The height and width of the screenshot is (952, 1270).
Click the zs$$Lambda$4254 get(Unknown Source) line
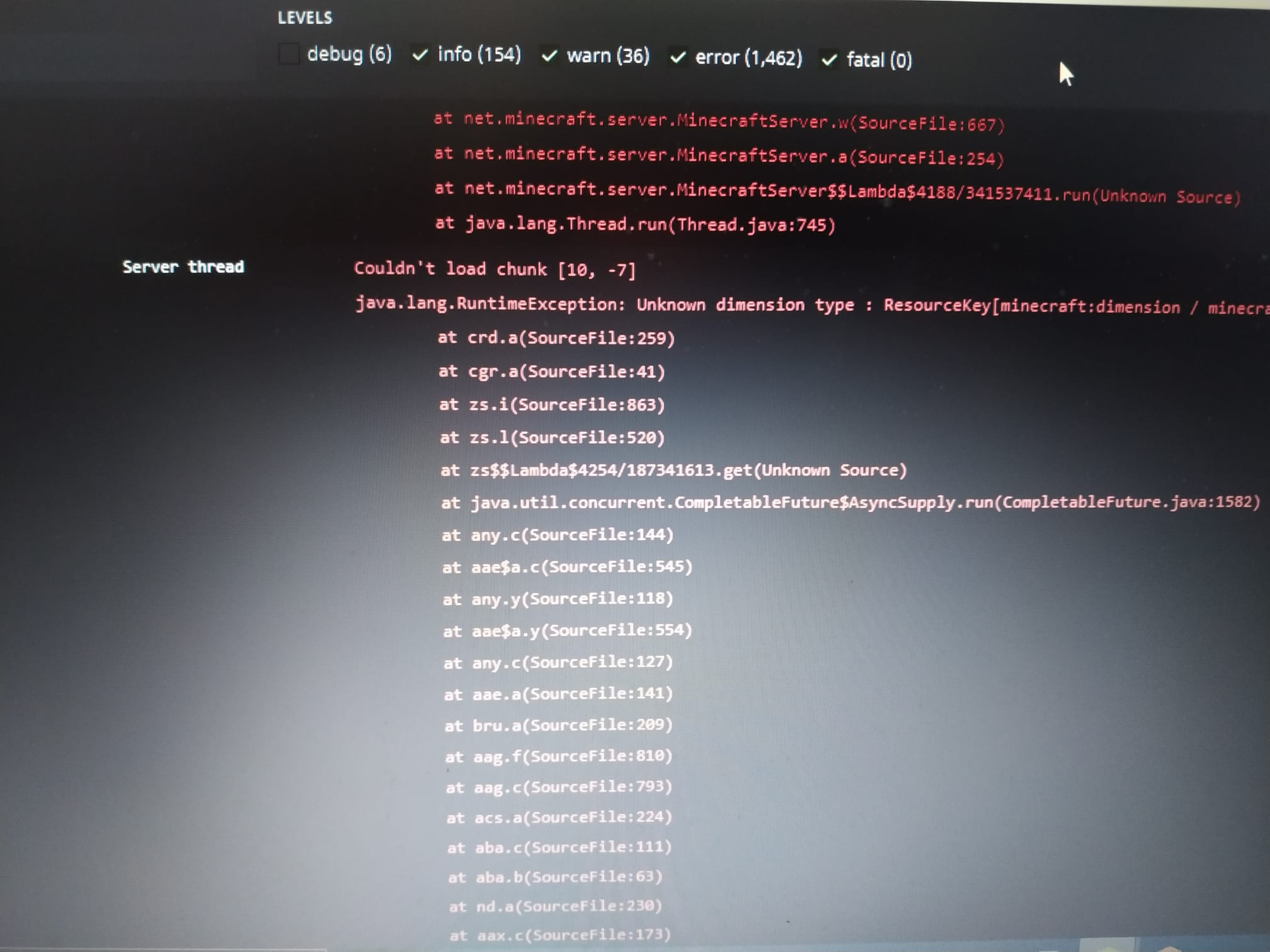pyautogui.click(x=673, y=470)
